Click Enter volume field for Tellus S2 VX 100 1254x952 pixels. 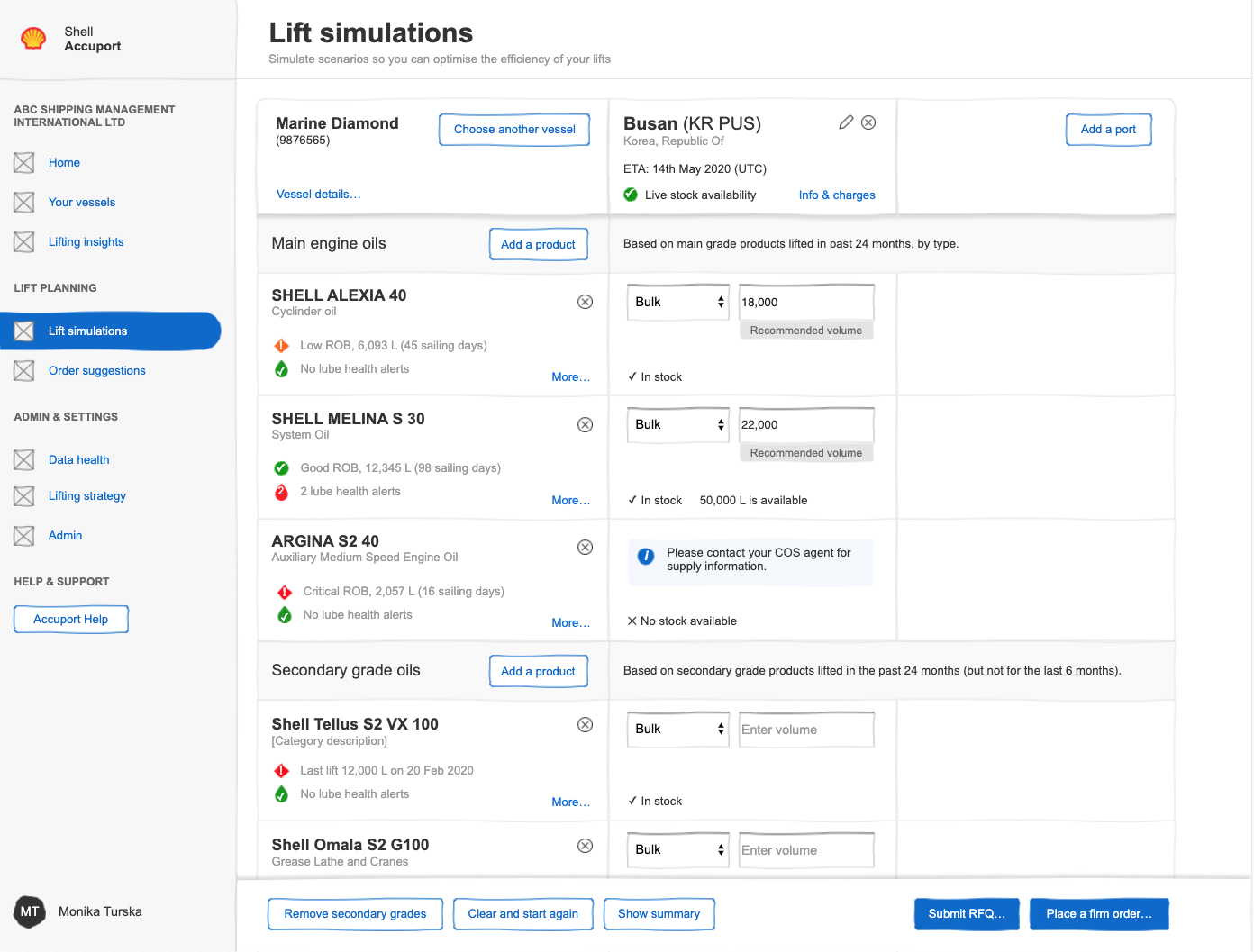[806, 730]
